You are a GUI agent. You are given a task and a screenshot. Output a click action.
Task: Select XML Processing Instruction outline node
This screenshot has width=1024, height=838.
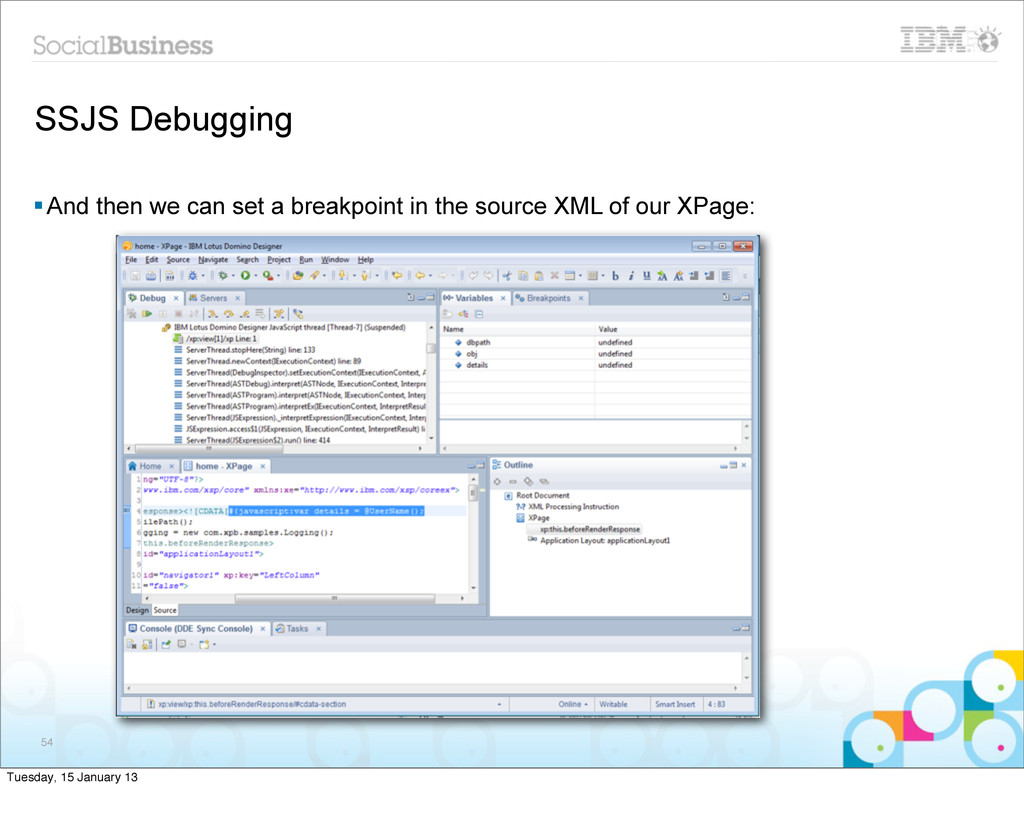(568, 507)
